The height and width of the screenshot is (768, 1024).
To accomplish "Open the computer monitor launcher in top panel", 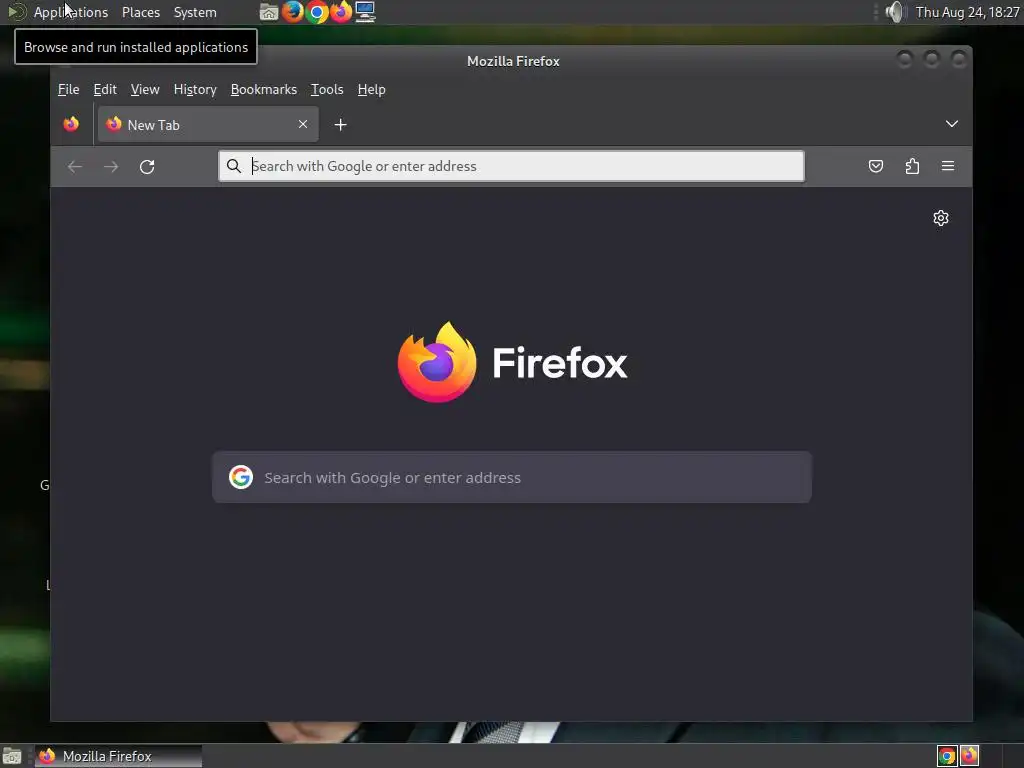I will pyautogui.click(x=365, y=12).
